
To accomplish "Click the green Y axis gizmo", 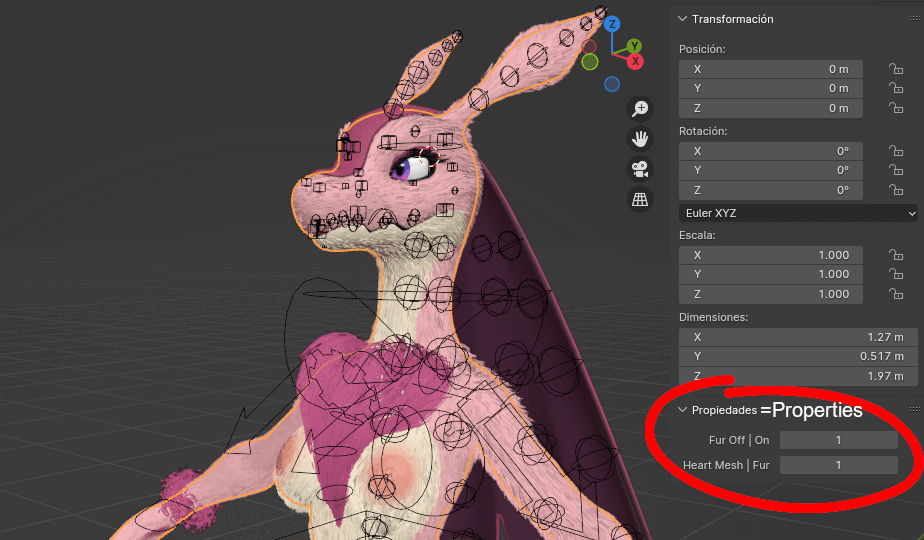I will tap(634, 46).
